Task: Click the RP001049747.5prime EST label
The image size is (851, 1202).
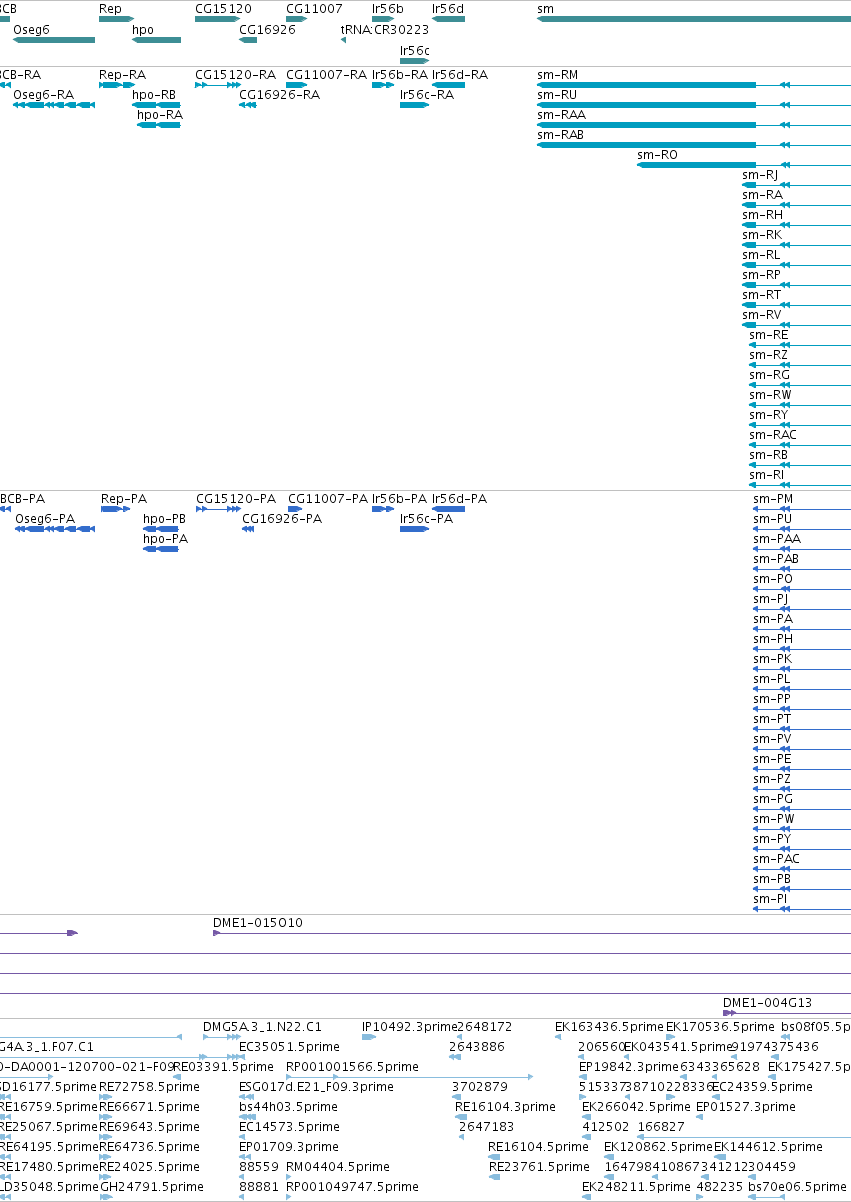Action: coord(352,1187)
